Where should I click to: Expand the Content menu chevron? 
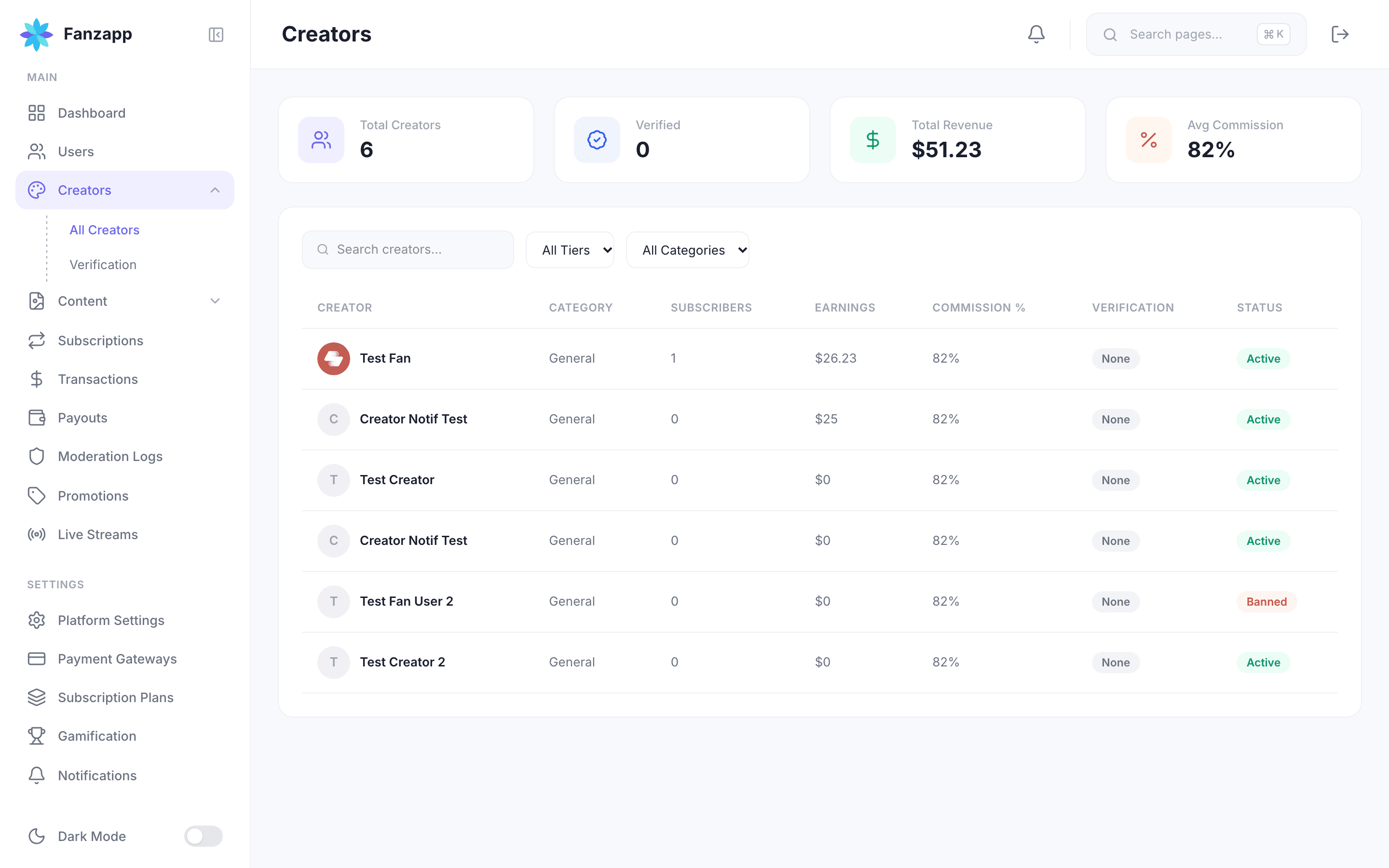[x=215, y=301]
